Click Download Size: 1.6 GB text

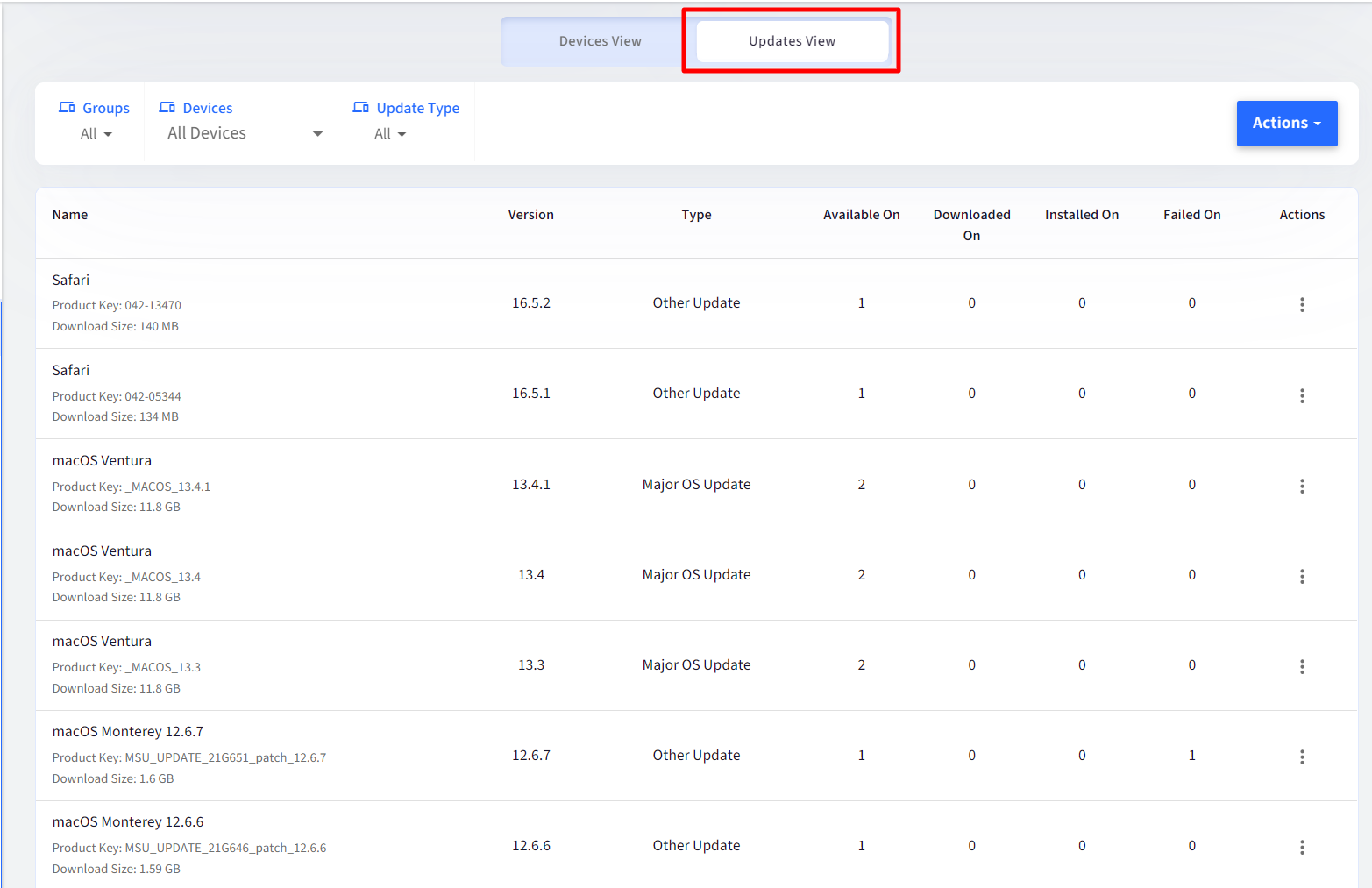pos(113,779)
